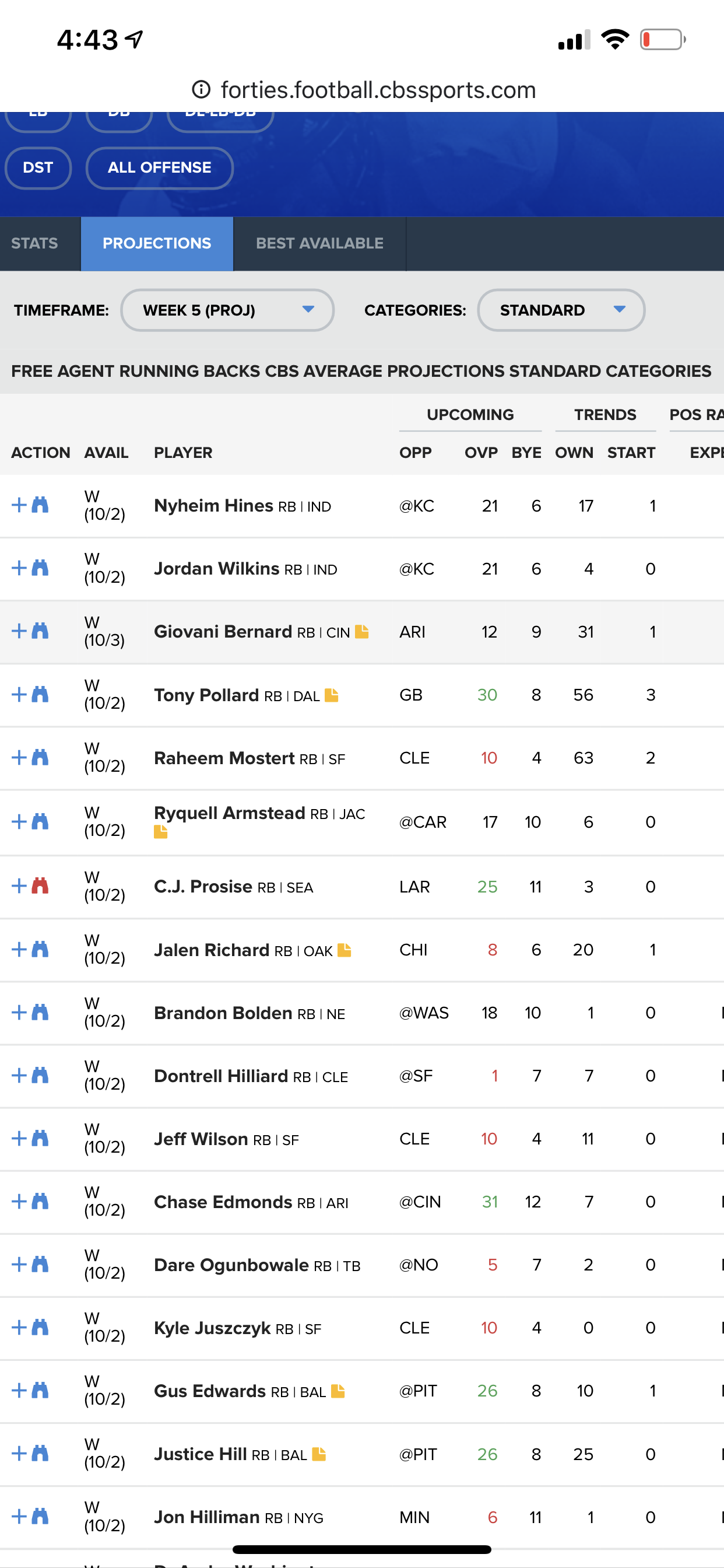Select the ALL OFFENSE position filter

point(159,168)
